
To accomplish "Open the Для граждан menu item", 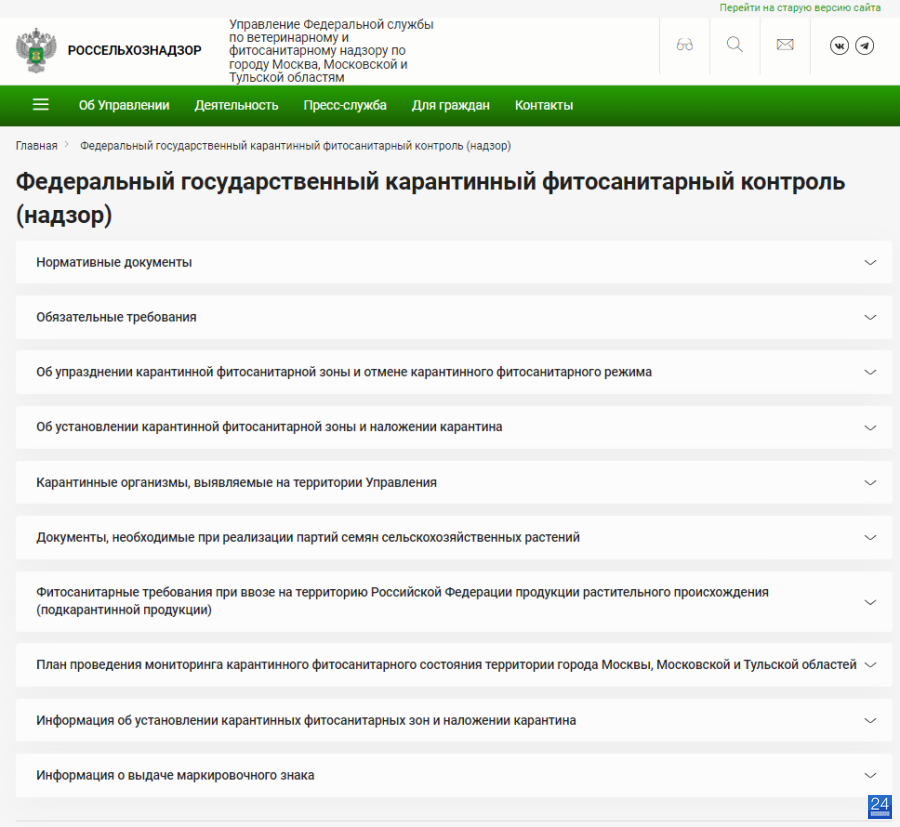I will point(451,105).
